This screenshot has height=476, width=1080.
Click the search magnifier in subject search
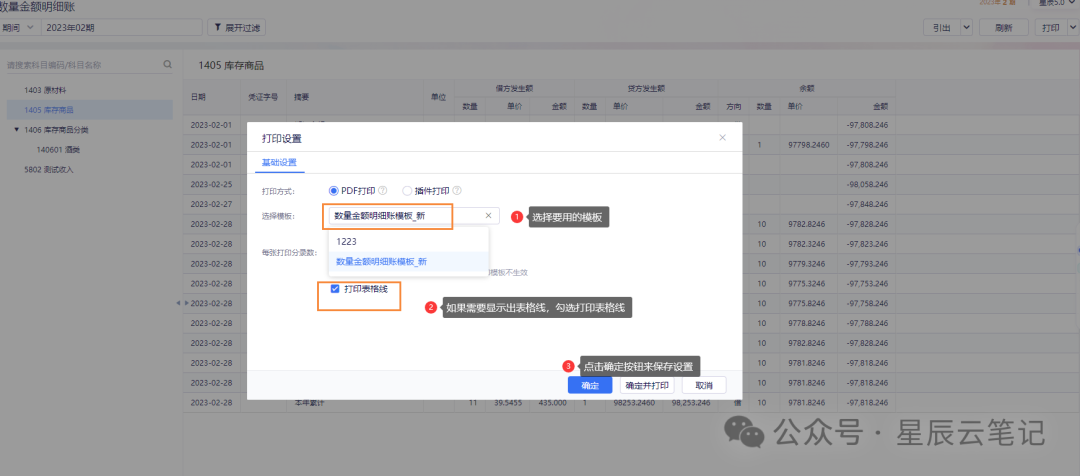click(167, 65)
